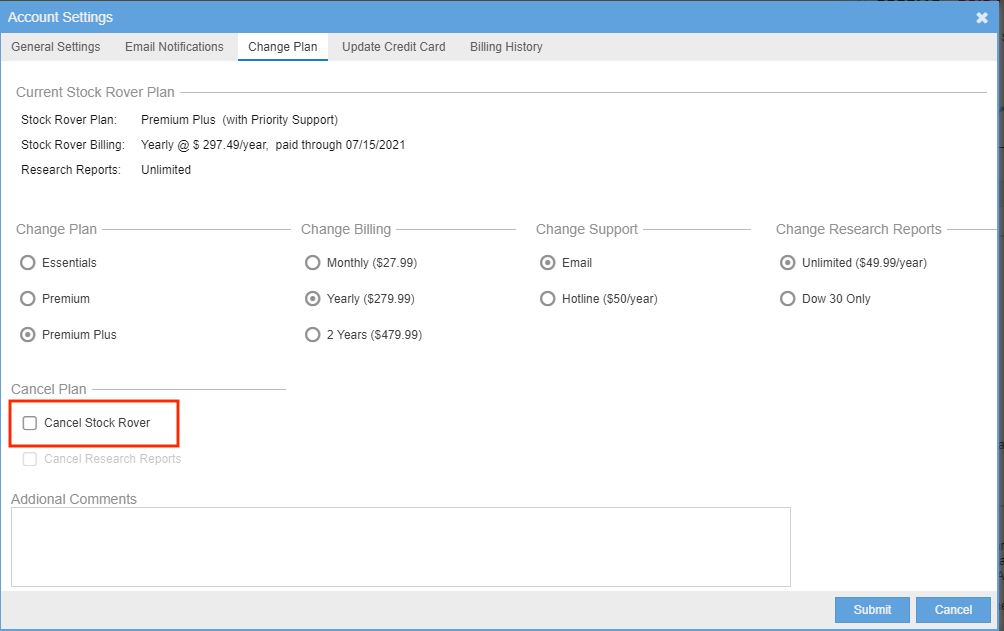
Task: Go to the Update Credit Card tab
Action: pos(393,47)
